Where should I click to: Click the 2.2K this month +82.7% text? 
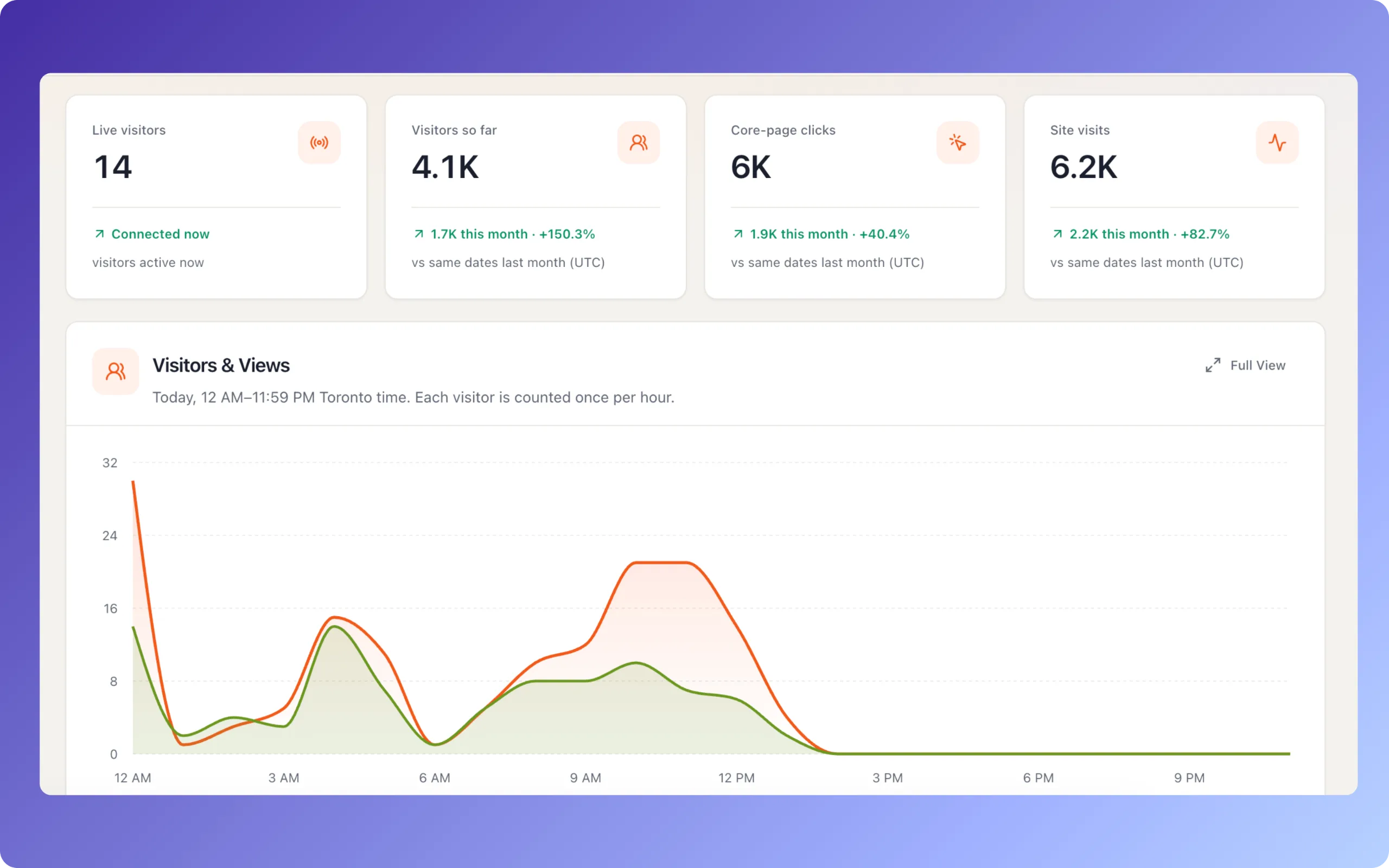tap(1149, 234)
